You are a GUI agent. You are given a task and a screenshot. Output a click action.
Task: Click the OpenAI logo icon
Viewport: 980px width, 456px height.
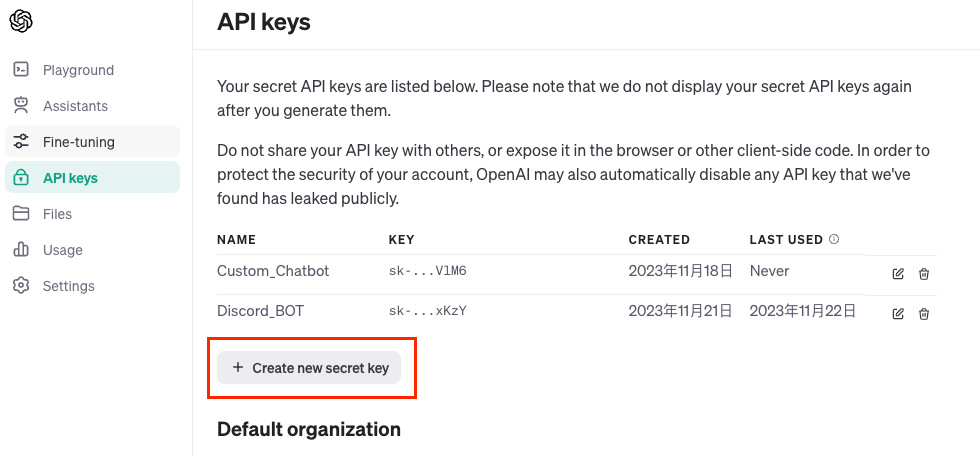[21, 21]
